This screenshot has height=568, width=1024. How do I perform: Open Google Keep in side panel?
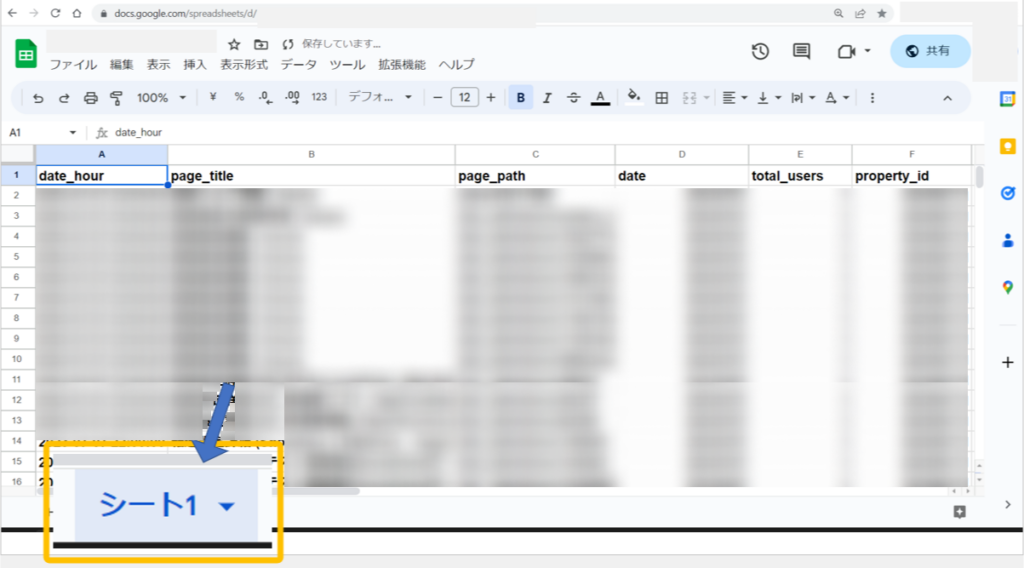pos(1007,146)
